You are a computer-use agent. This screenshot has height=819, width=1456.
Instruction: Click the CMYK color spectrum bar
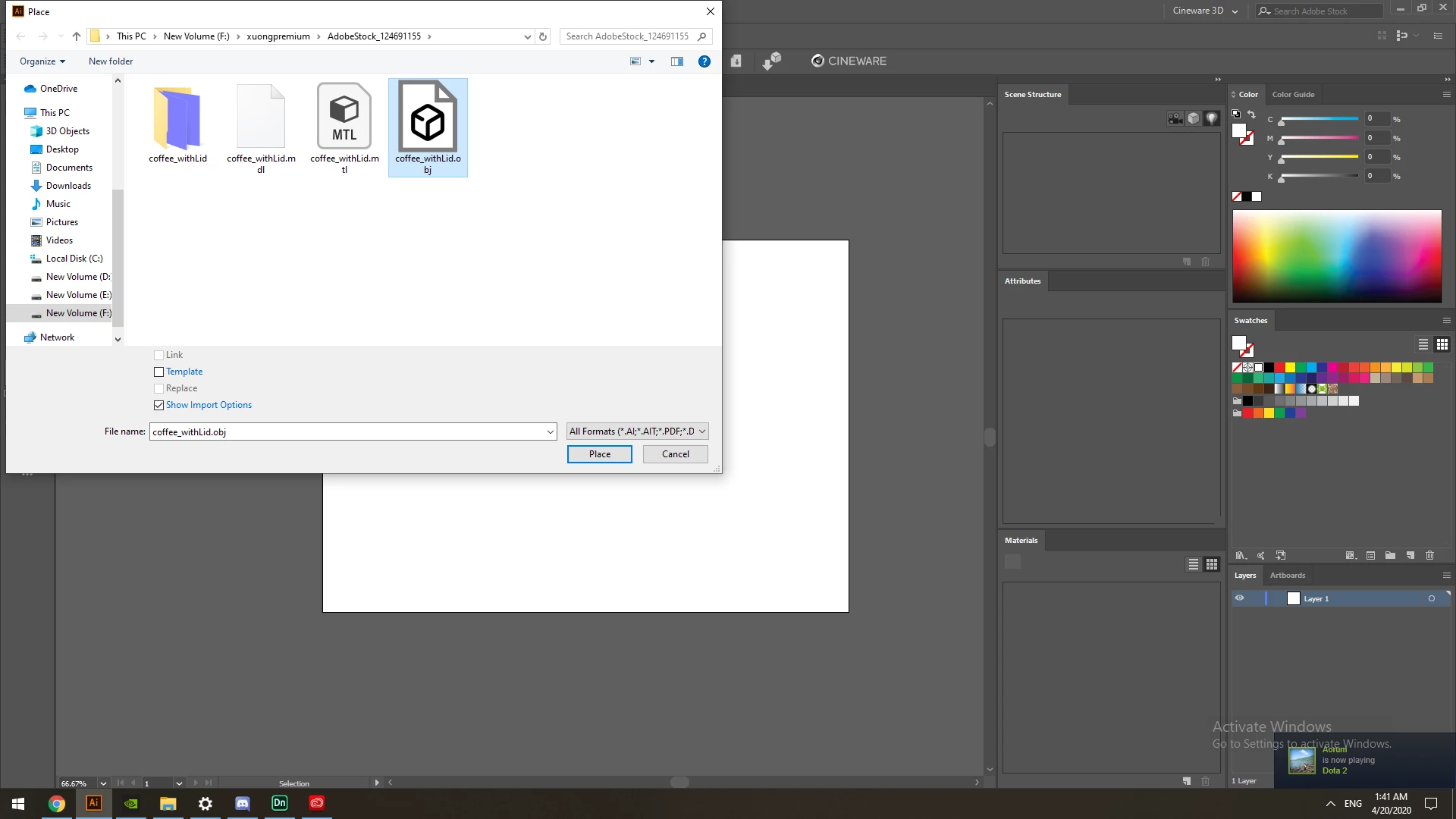point(1336,256)
